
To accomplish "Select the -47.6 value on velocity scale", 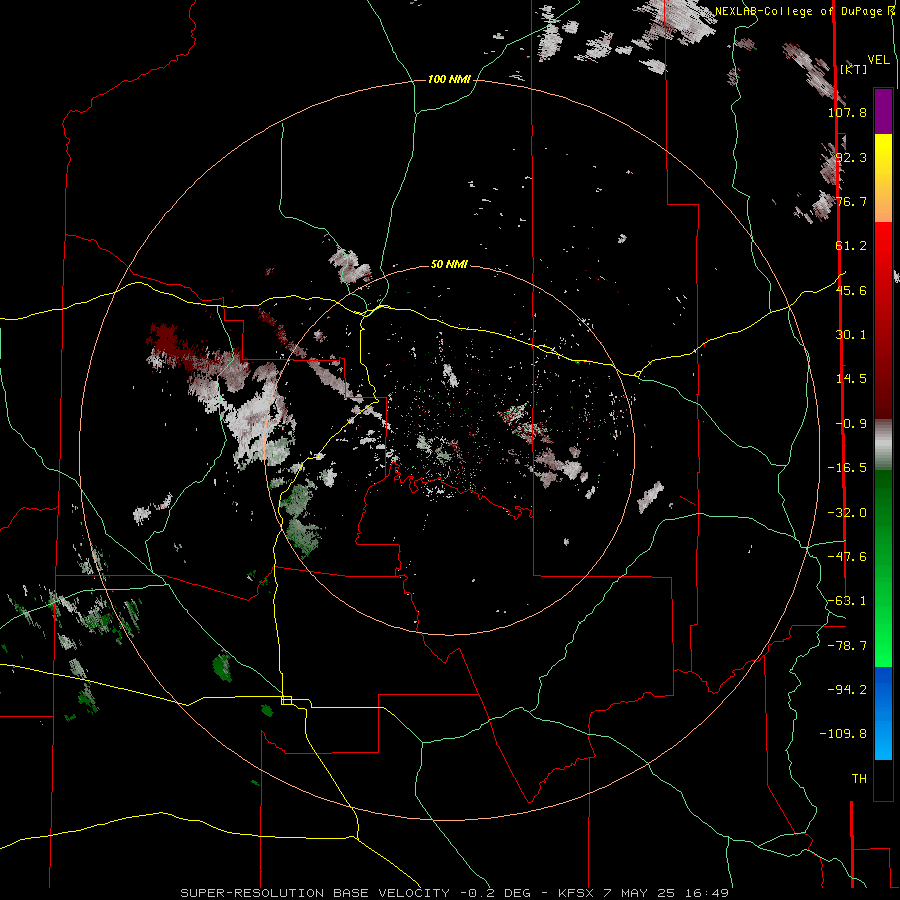I will pyautogui.click(x=847, y=557).
